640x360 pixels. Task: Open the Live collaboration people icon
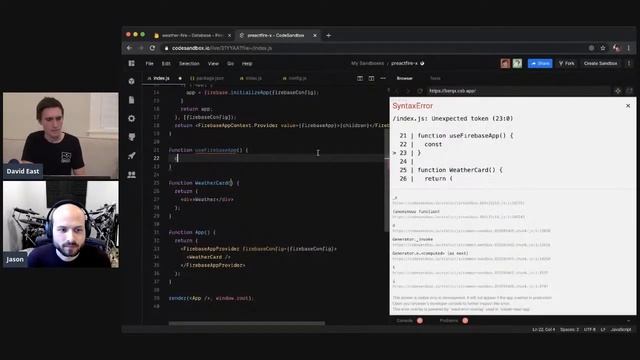click(x=131, y=175)
